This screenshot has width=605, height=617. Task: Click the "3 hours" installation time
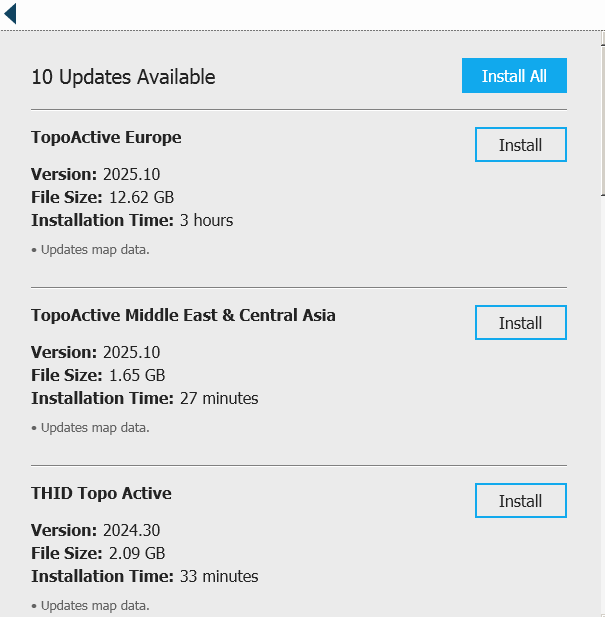click(206, 220)
